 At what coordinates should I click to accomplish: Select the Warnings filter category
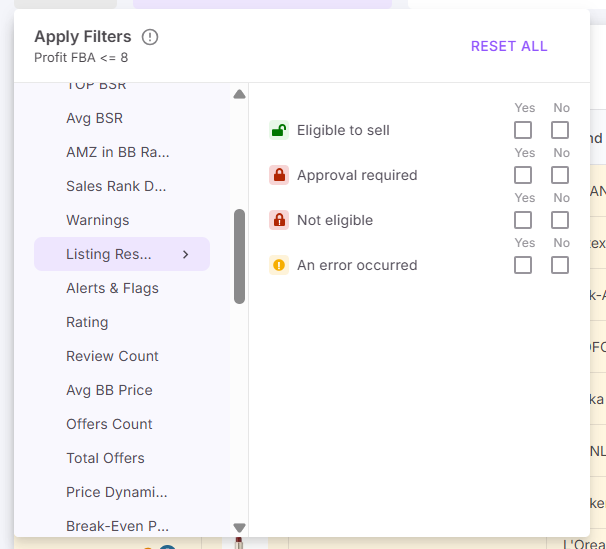pyautogui.click(x=98, y=220)
